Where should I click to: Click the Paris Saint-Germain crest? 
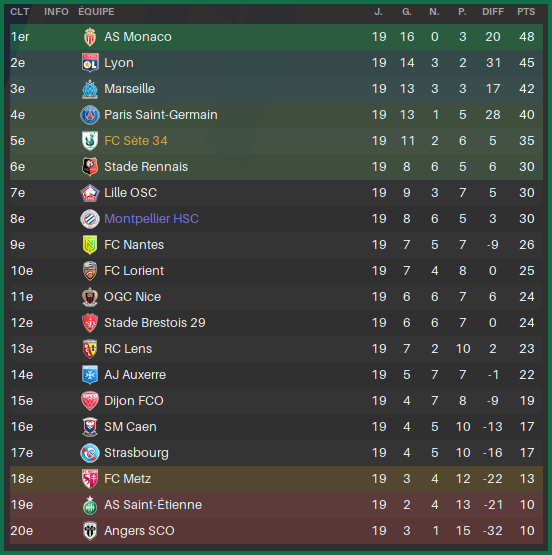tap(90, 115)
